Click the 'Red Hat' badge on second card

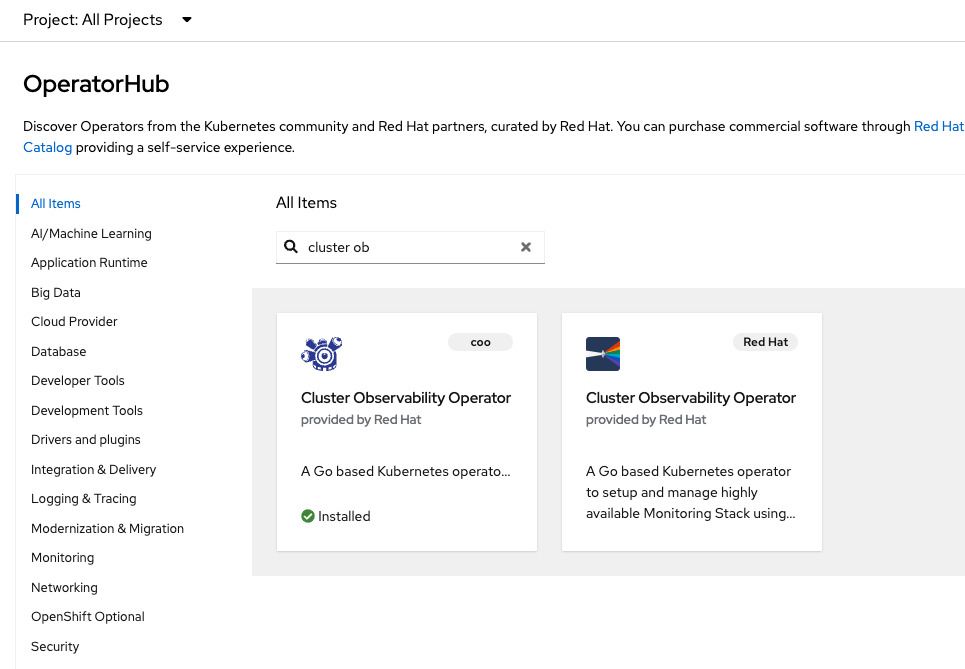pyautogui.click(x=765, y=342)
